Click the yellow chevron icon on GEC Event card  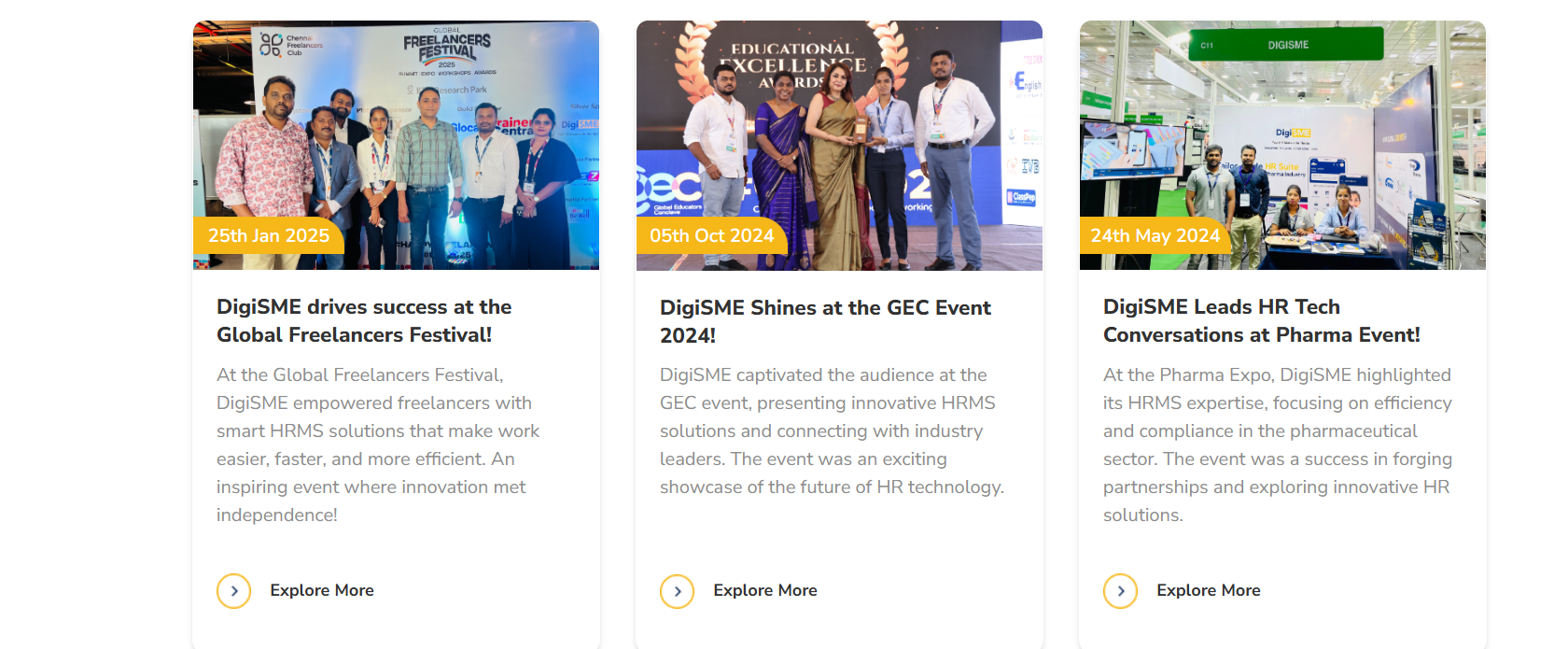point(678,590)
